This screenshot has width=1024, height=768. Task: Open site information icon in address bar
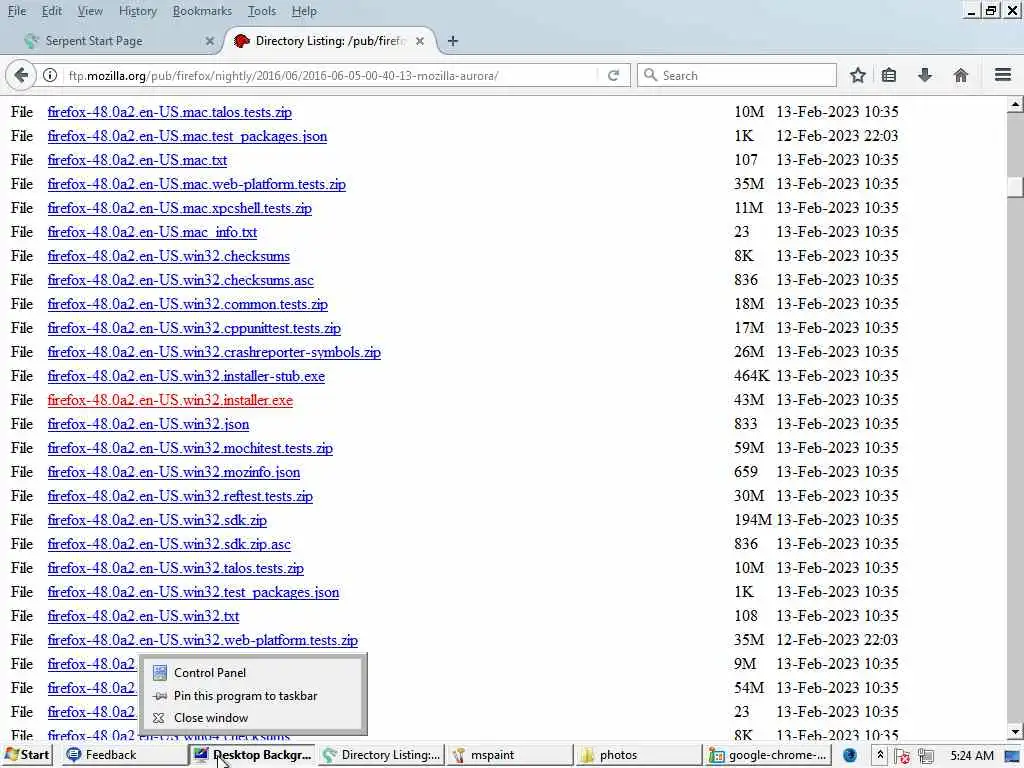(50, 75)
